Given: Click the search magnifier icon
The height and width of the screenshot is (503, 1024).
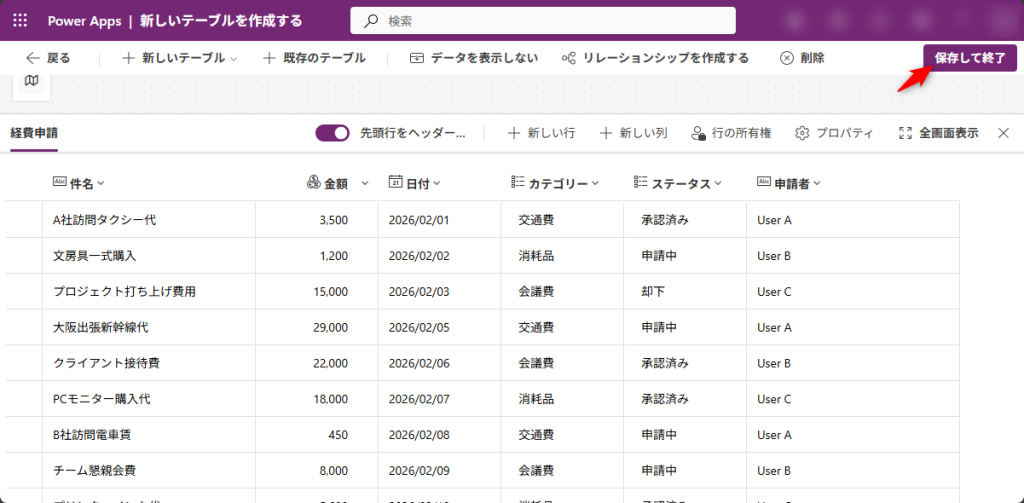Looking at the screenshot, I should 371,21.
